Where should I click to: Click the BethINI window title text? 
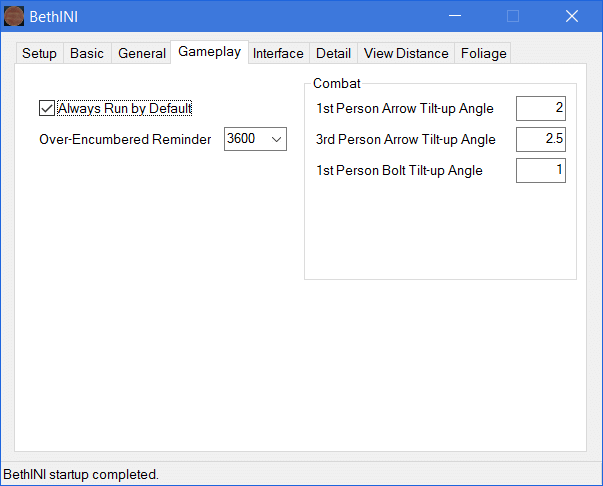pos(56,16)
